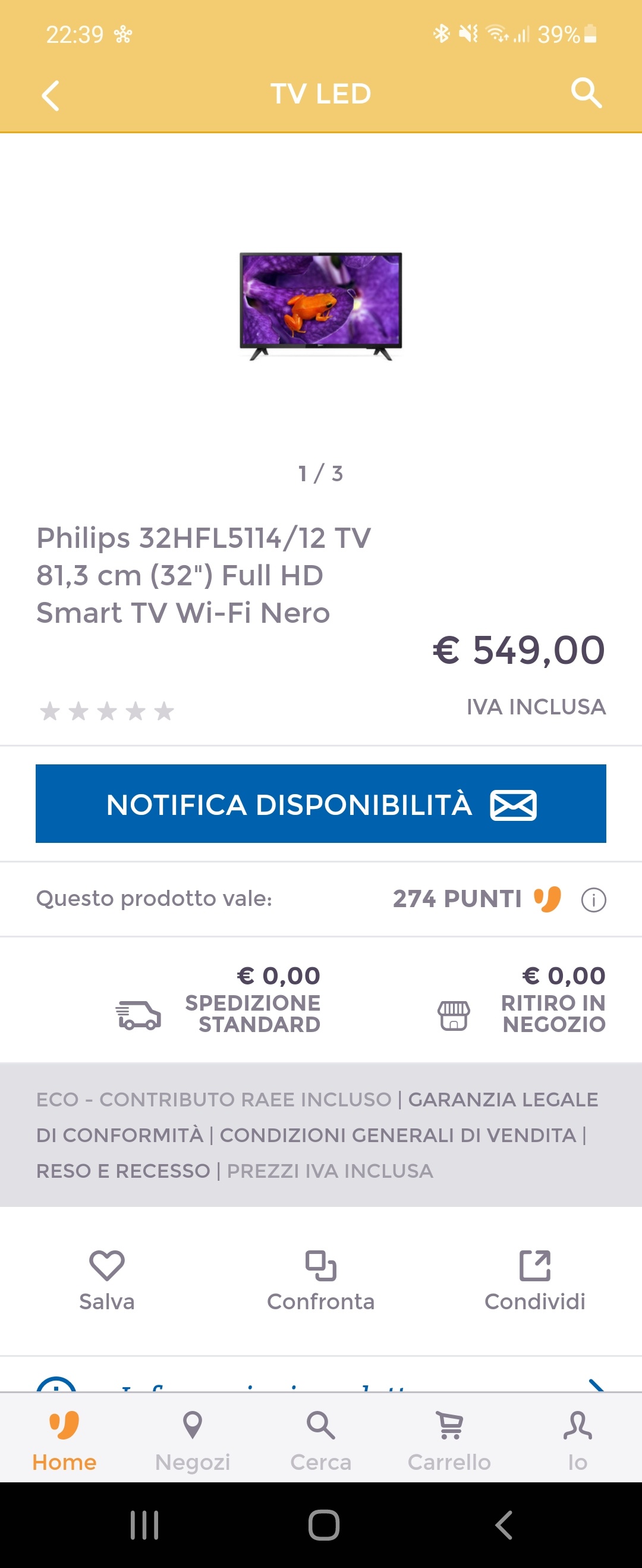Share product via Condividi icon
The width and height of the screenshot is (642, 1568).
(535, 1265)
